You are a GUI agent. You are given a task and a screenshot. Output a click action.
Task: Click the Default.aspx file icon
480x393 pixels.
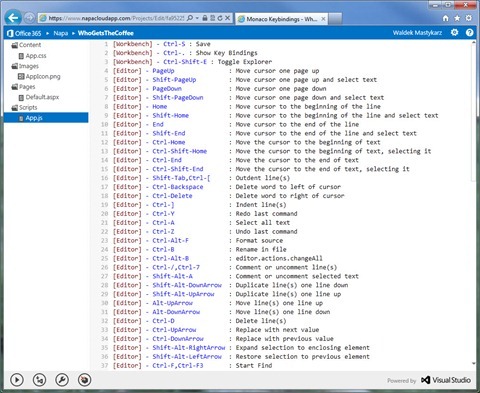coord(21,97)
